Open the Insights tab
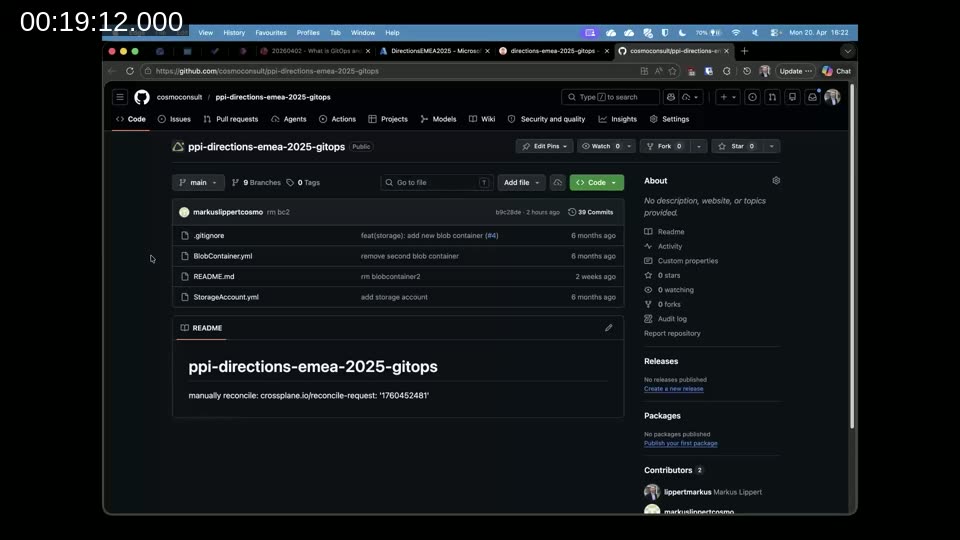This screenshot has width=960, height=540. 618,119
